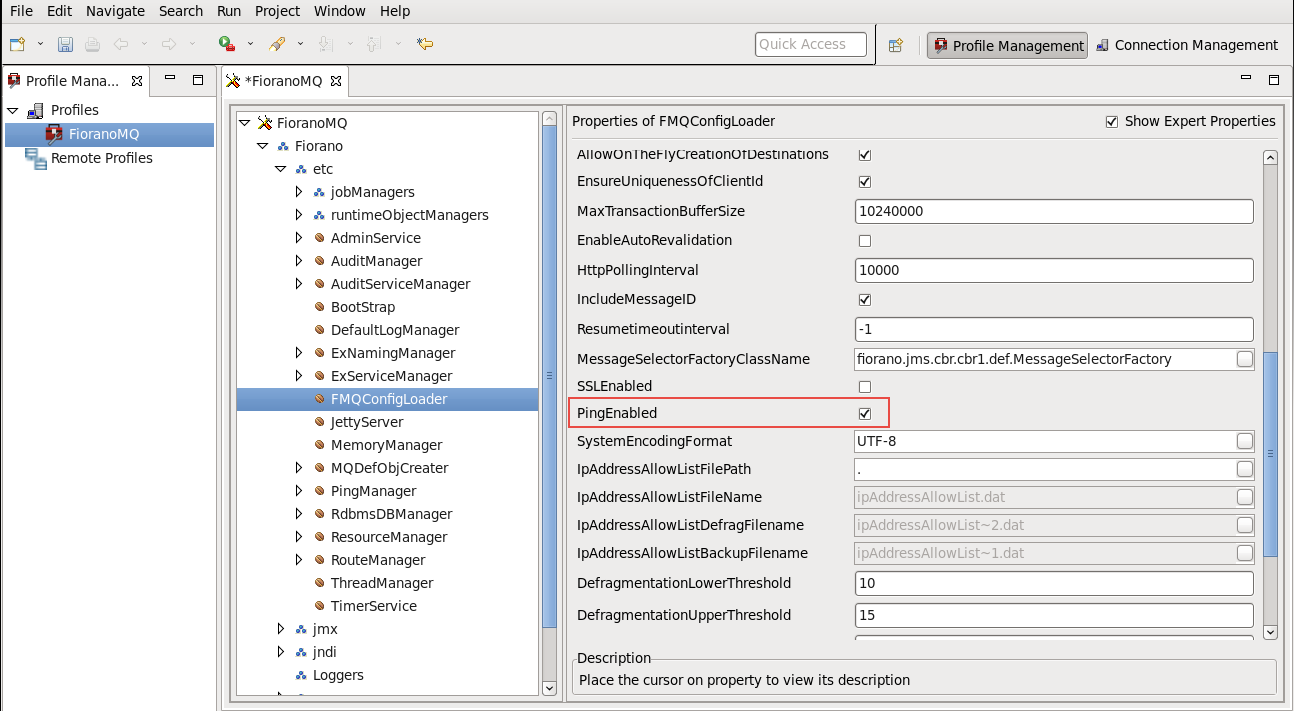Select the Profile Management perspective button
The height and width of the screenshot is (711, 1294).
1008,45
